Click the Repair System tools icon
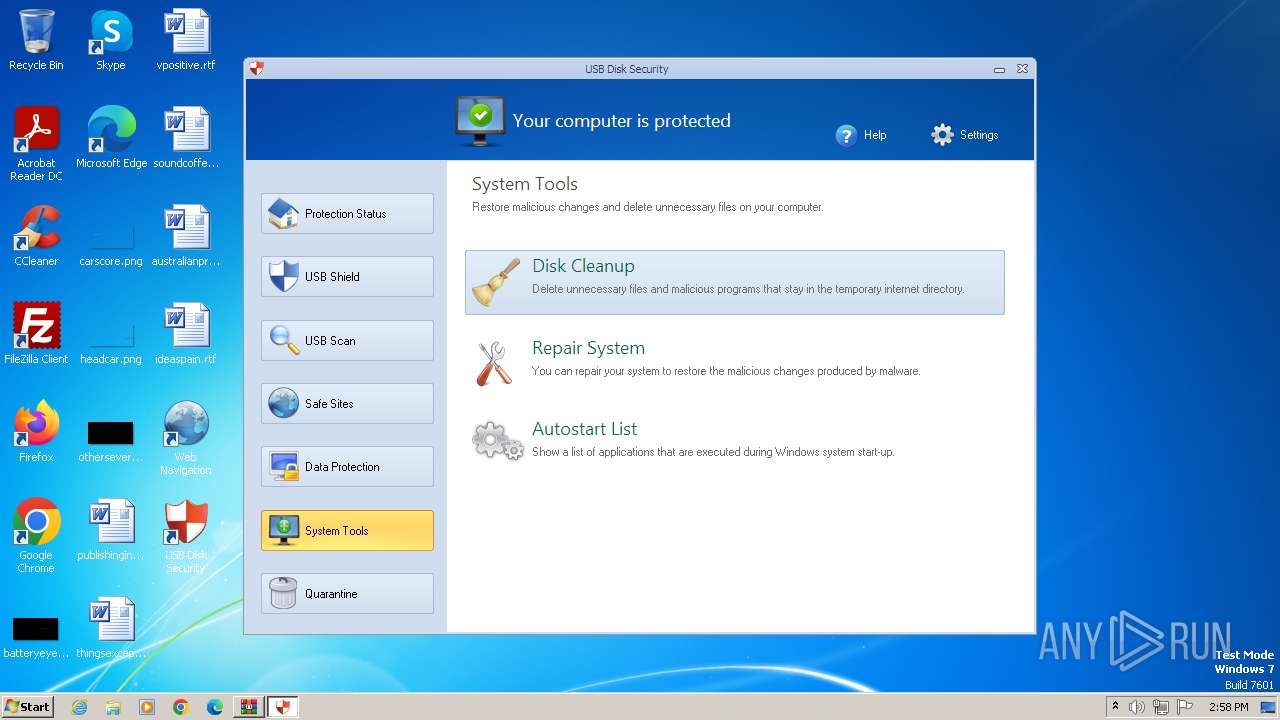Image resolution: width=1280 pixels, height=720 pixels. coord(495,363)
